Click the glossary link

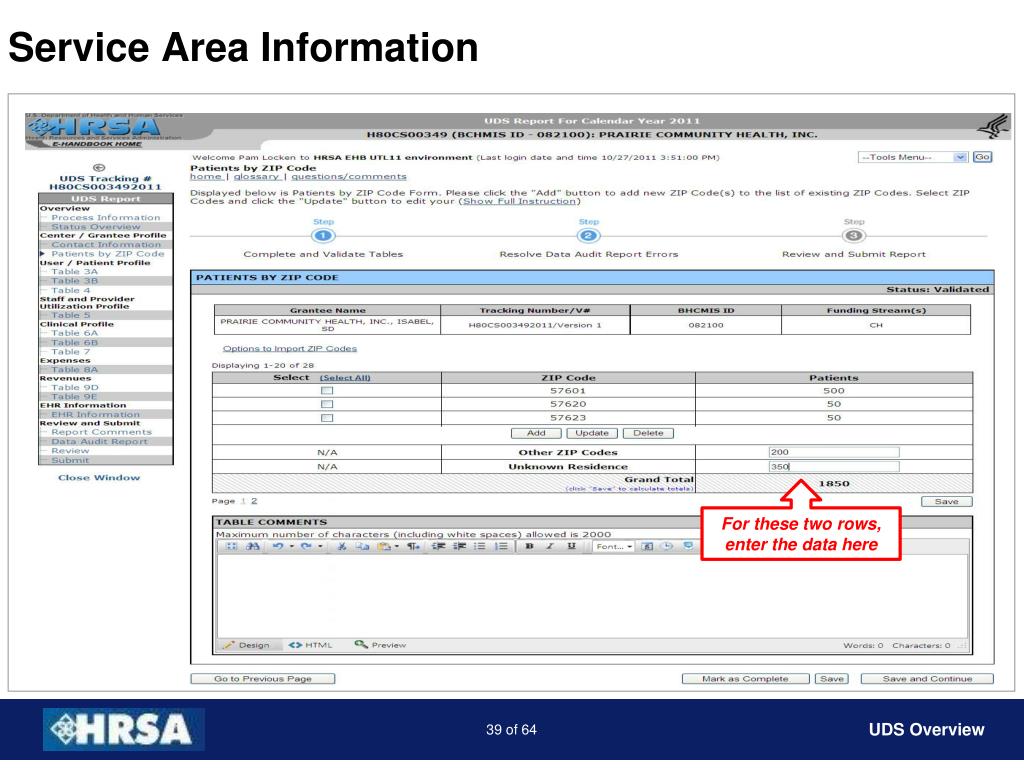[256, 176]
